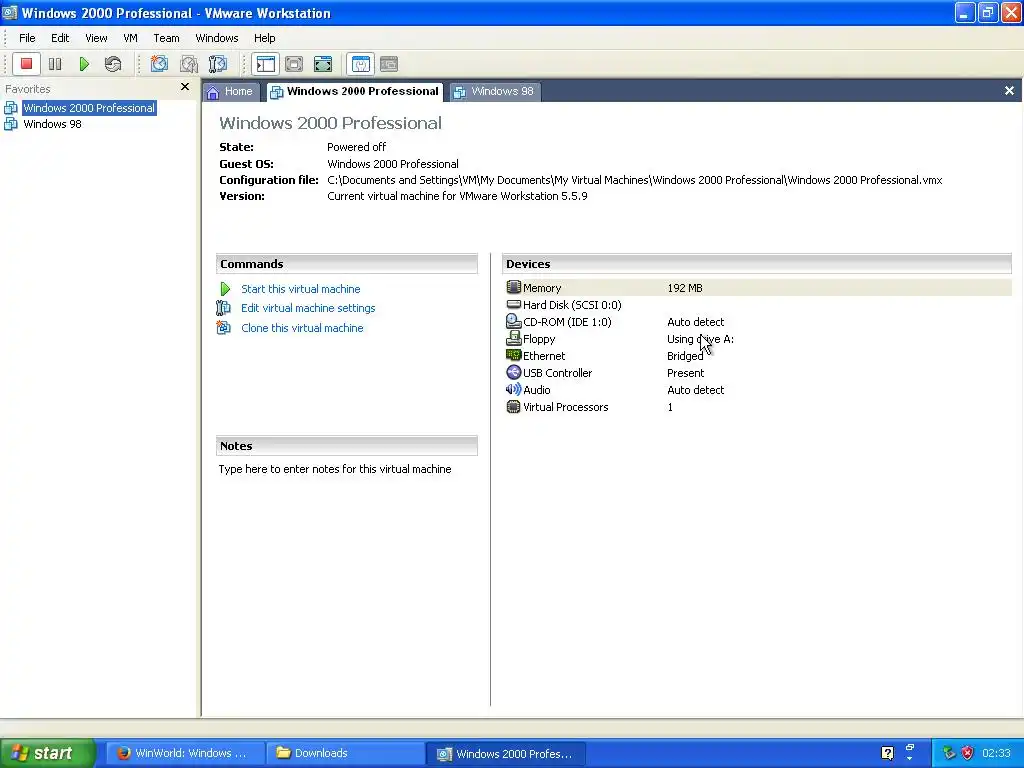Viewport: 1024px width, 768px height.
Task: Click the CD-ROM drive icon
Action: click(514, 321)
